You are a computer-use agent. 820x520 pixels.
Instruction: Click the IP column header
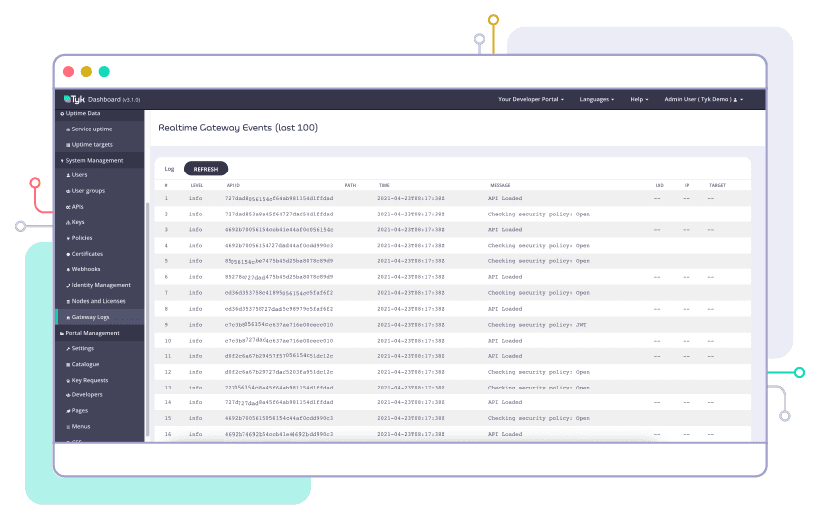pyautogui.click(x=687, y=185)
